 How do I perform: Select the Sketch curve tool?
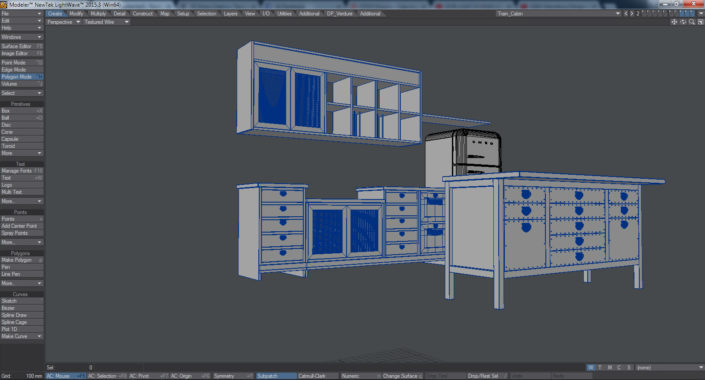pyautogui.click(x=22, y=301)
